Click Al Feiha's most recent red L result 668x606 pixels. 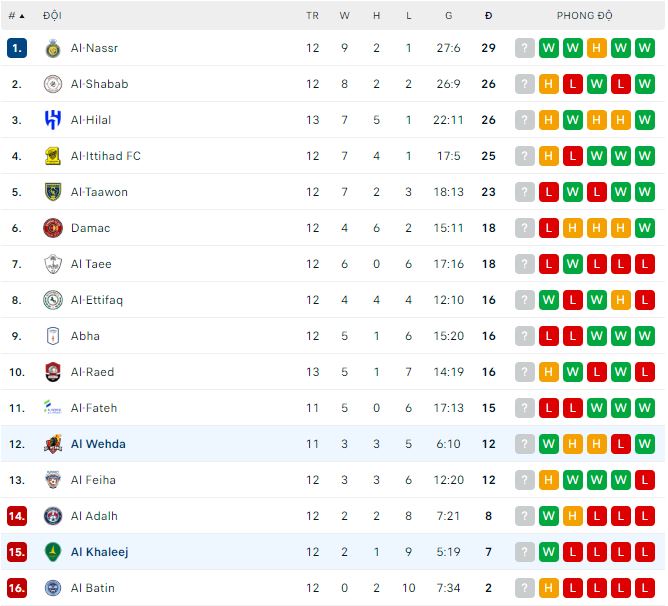click(645, 480)
